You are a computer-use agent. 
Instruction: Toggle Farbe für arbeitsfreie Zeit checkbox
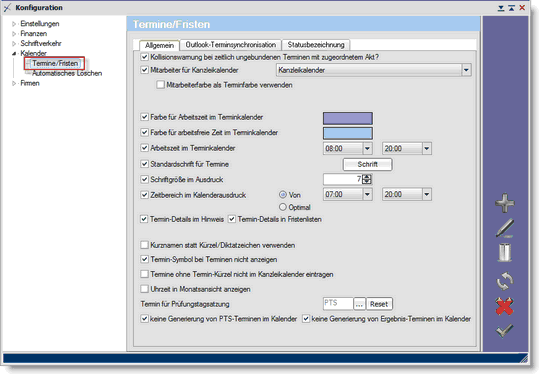point(144,132)
